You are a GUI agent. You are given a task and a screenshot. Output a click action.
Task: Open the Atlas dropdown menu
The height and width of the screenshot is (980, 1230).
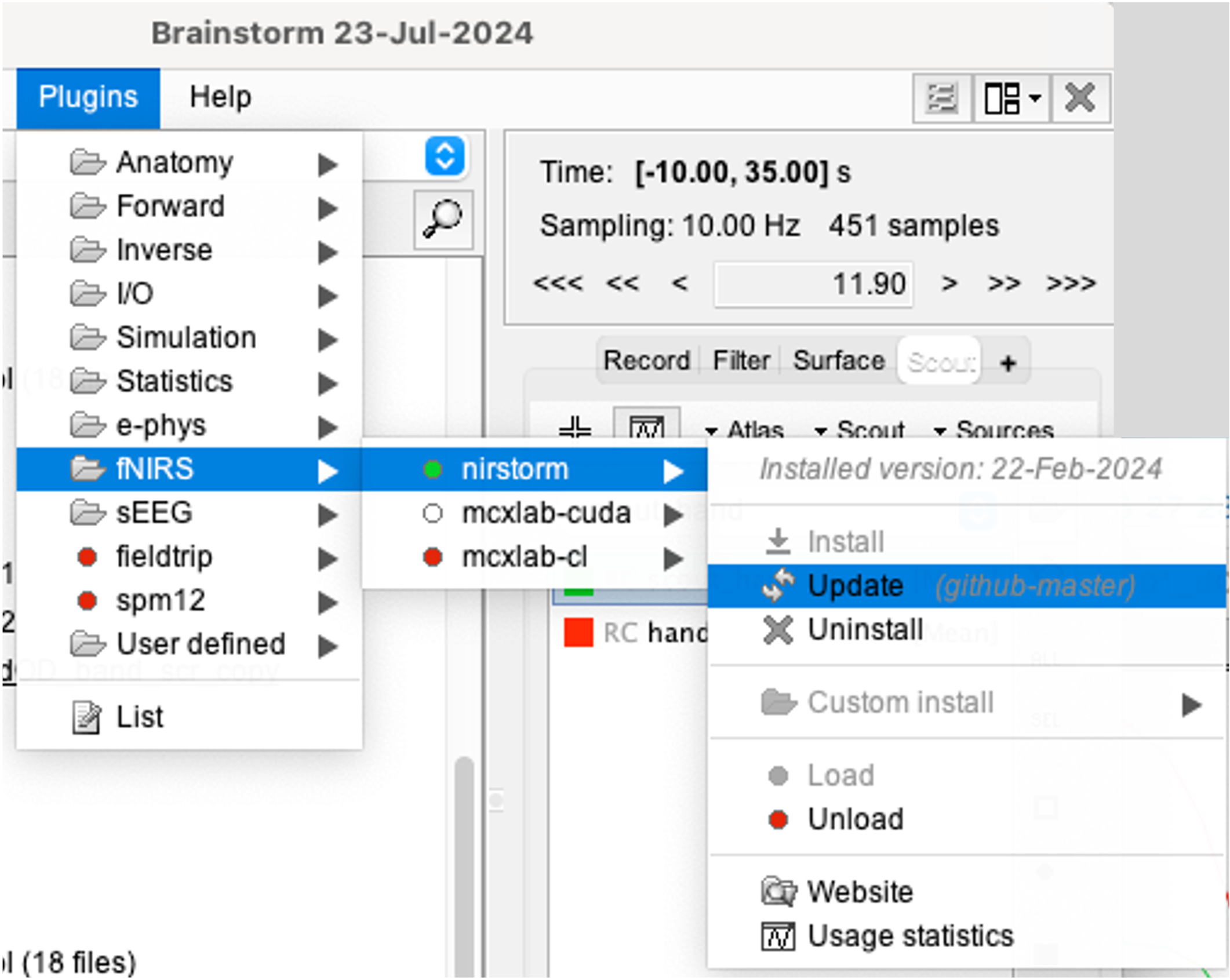[x=745, y=431]
